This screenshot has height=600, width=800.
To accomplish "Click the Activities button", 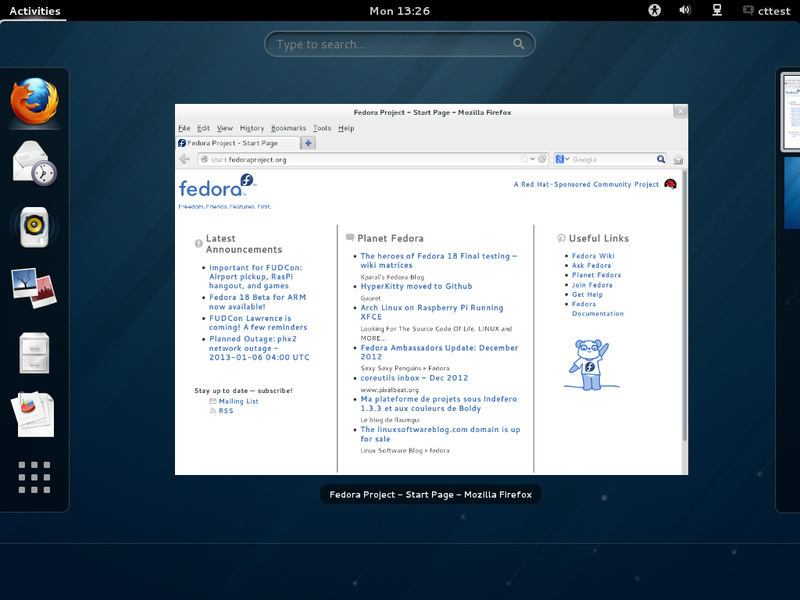I will pos(34,11).
